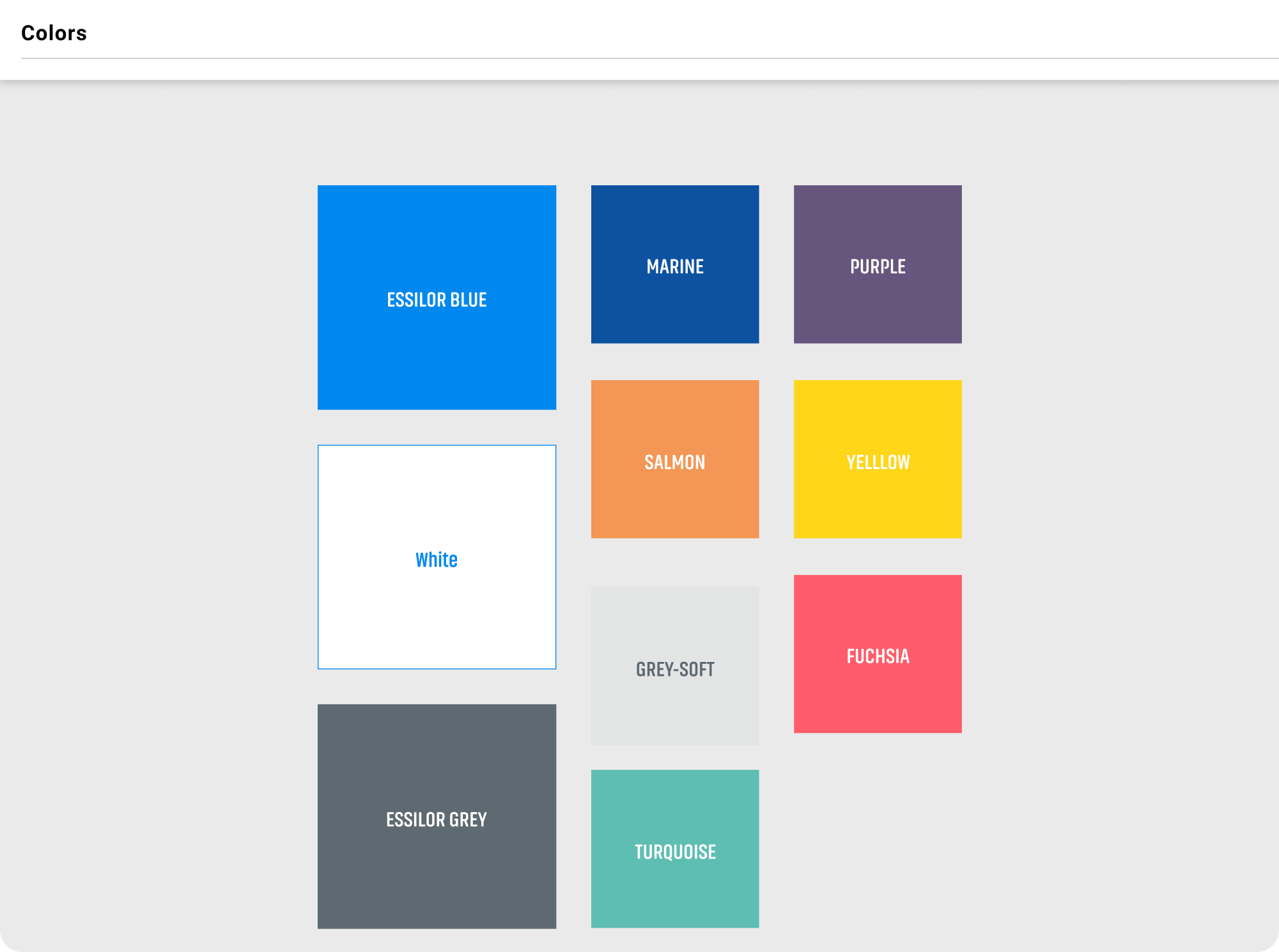Viewport: 1279px width, 952px height.
Task: Click the 'GREY-SOFT' grey text label
Action: pyautogui.click(x=675, y=670)
